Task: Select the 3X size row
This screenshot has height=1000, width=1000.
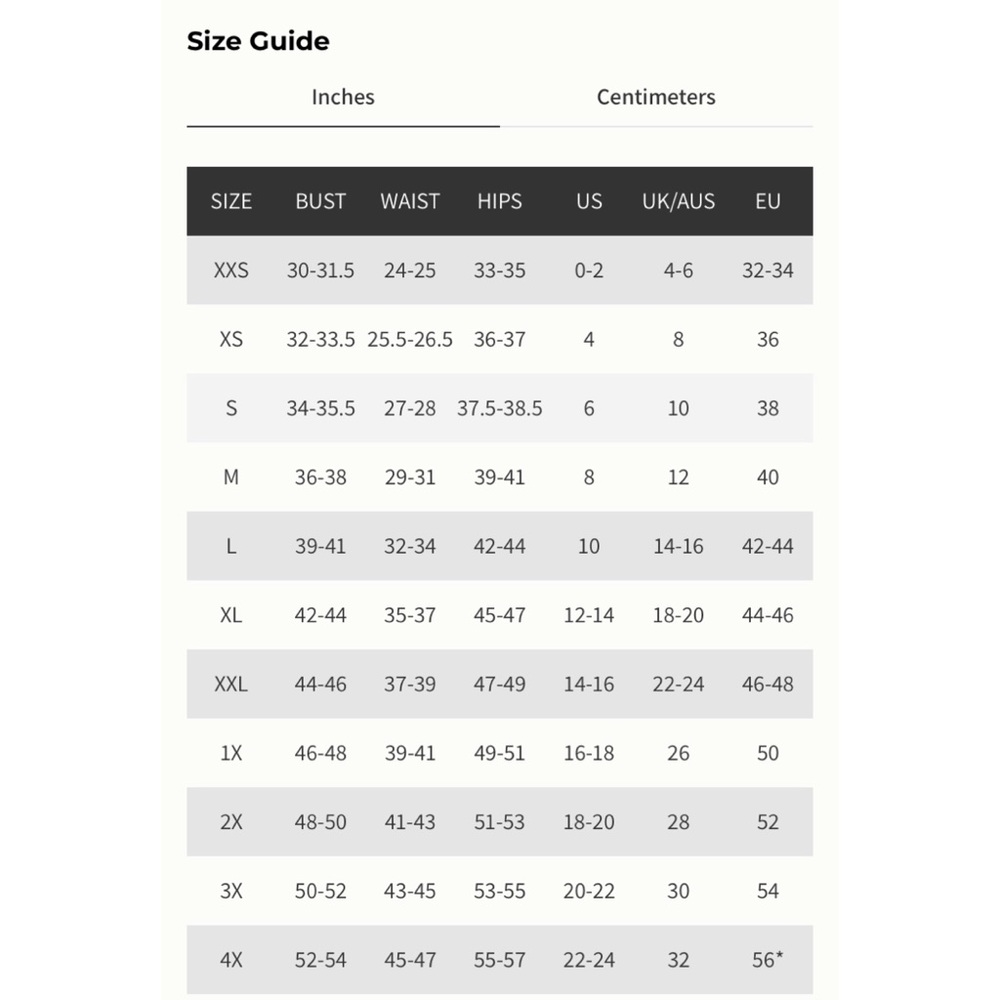Action: point(231,890)
